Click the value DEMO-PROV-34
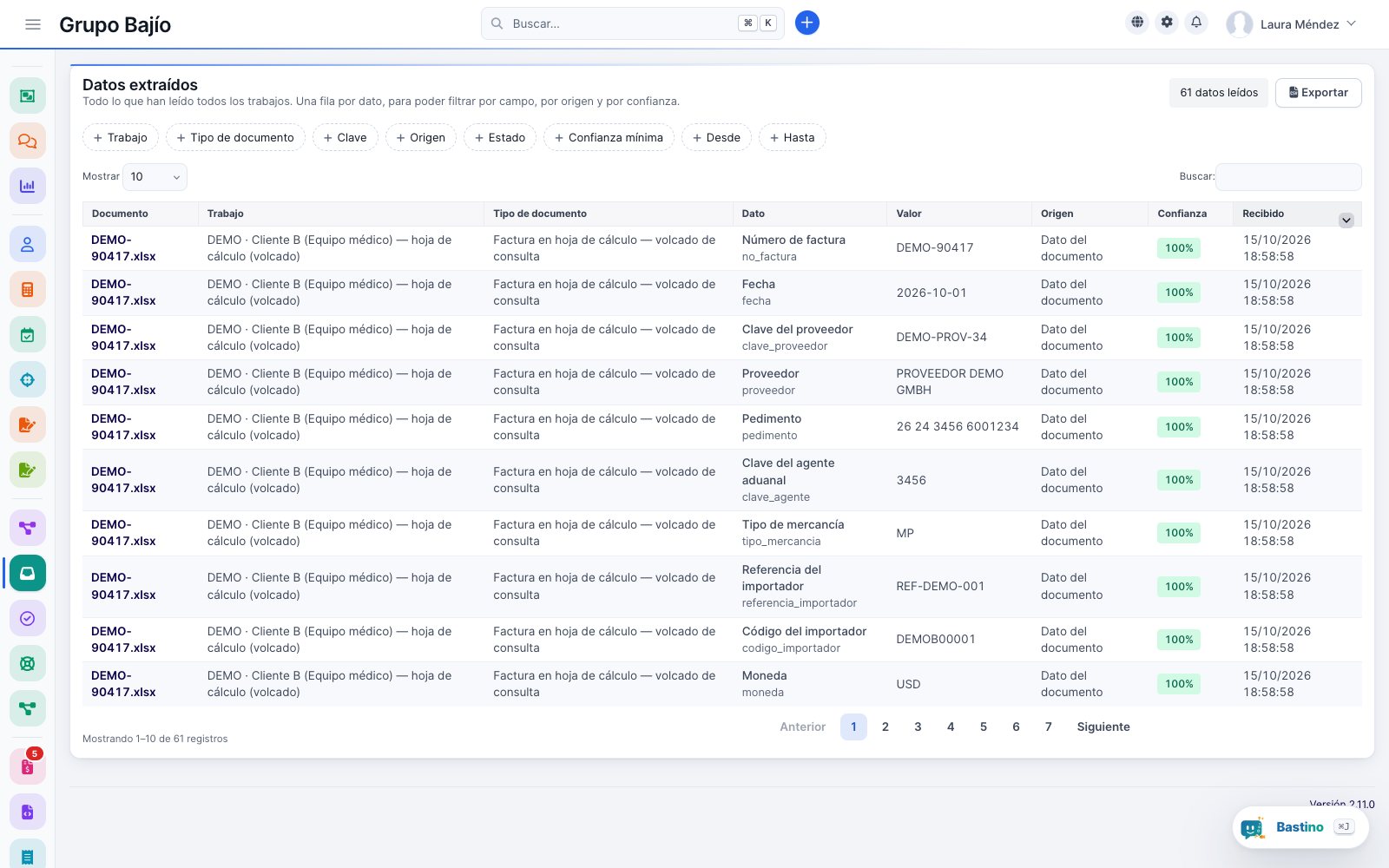 pos(942,338)
